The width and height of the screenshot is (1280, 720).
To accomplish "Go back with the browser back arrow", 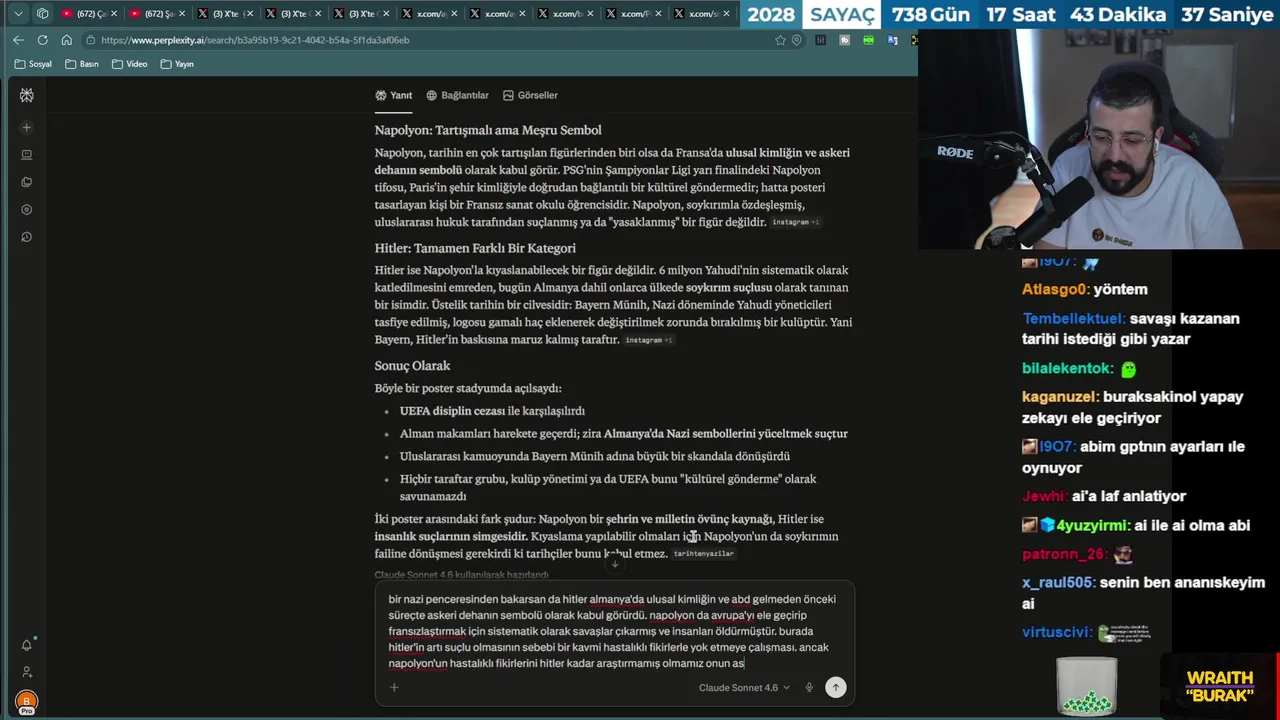I will [18, 40].
